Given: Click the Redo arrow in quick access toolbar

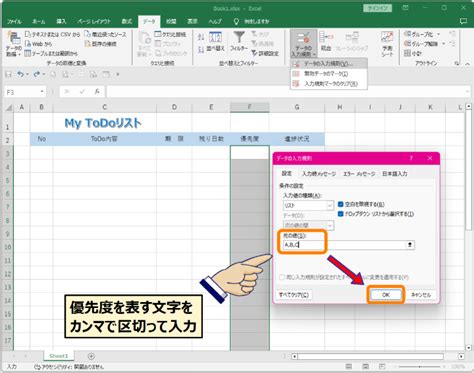Looking at the screenshot, I should [x=37, y=74].
